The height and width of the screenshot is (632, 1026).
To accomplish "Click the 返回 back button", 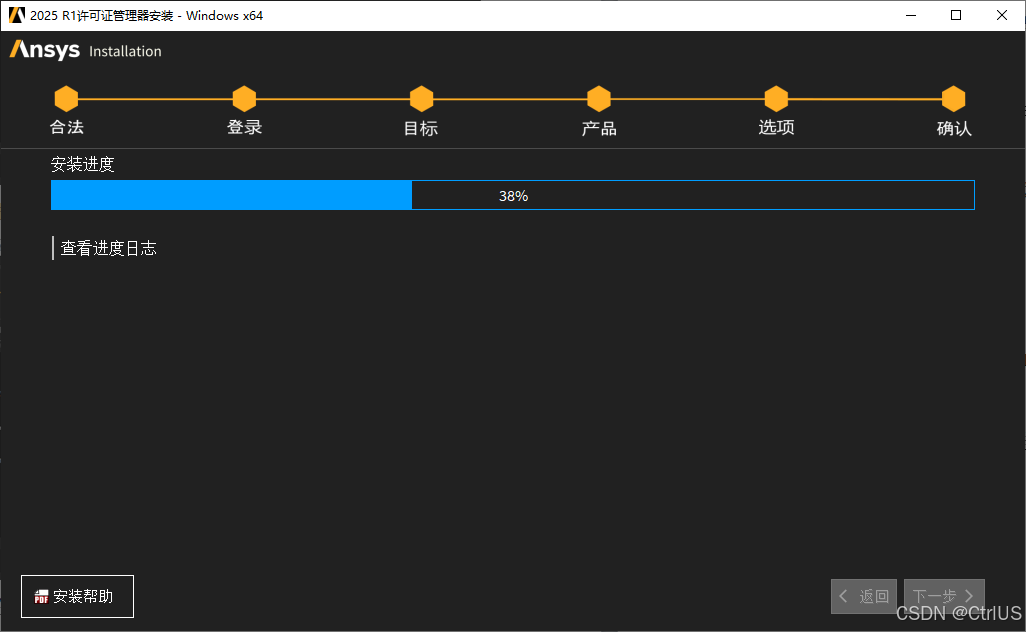I will [x=864, y=596].
